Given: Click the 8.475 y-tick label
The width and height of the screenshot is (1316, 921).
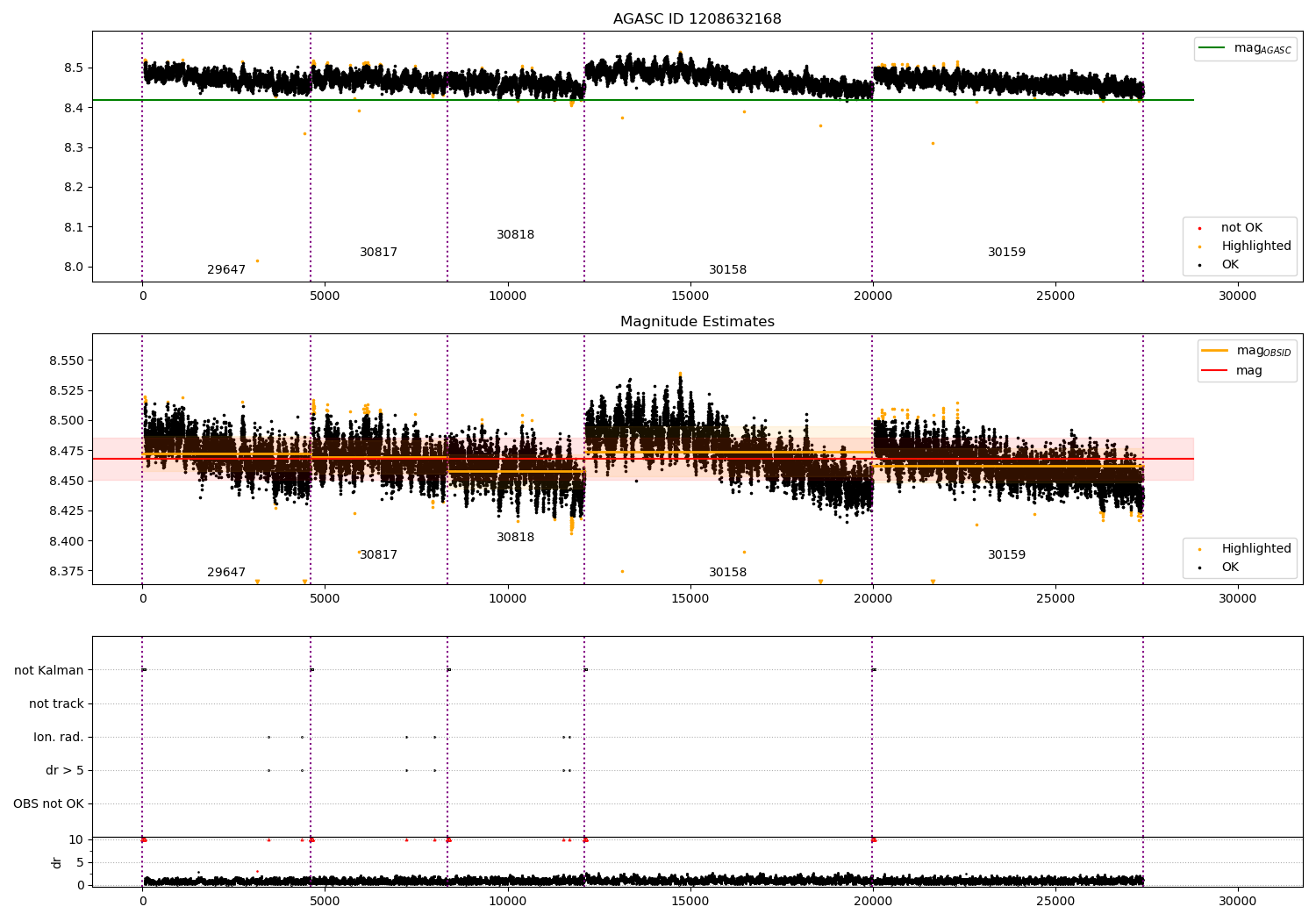Looking at the screenshot, I should (x=67, y=451).
